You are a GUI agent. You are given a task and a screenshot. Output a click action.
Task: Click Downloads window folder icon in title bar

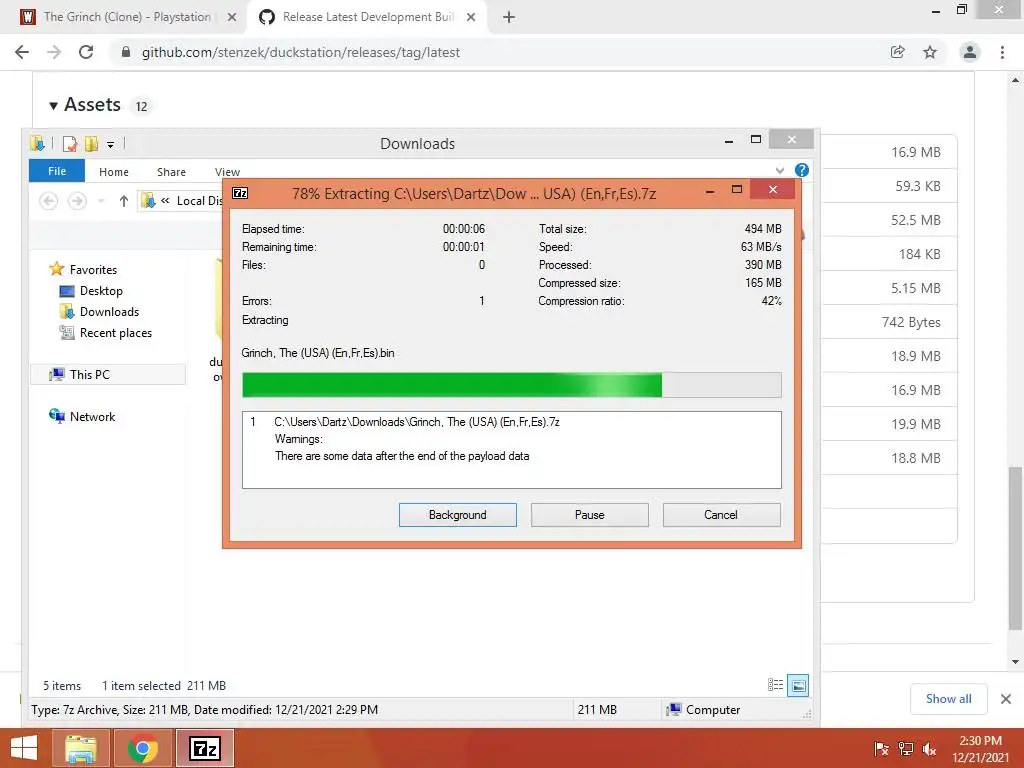pyautogui.click(x=37, y=144)
